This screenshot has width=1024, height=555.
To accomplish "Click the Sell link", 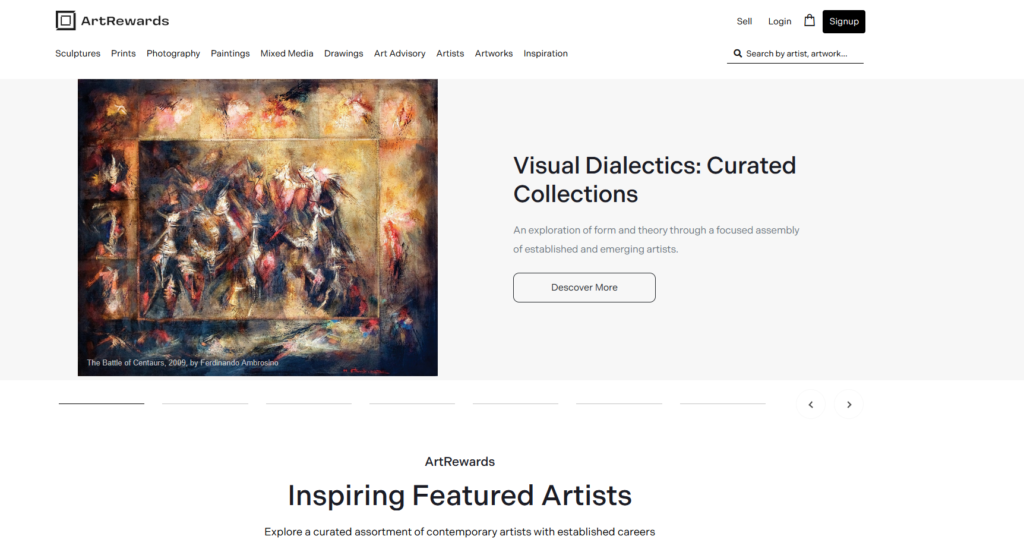I will [744, 22].
